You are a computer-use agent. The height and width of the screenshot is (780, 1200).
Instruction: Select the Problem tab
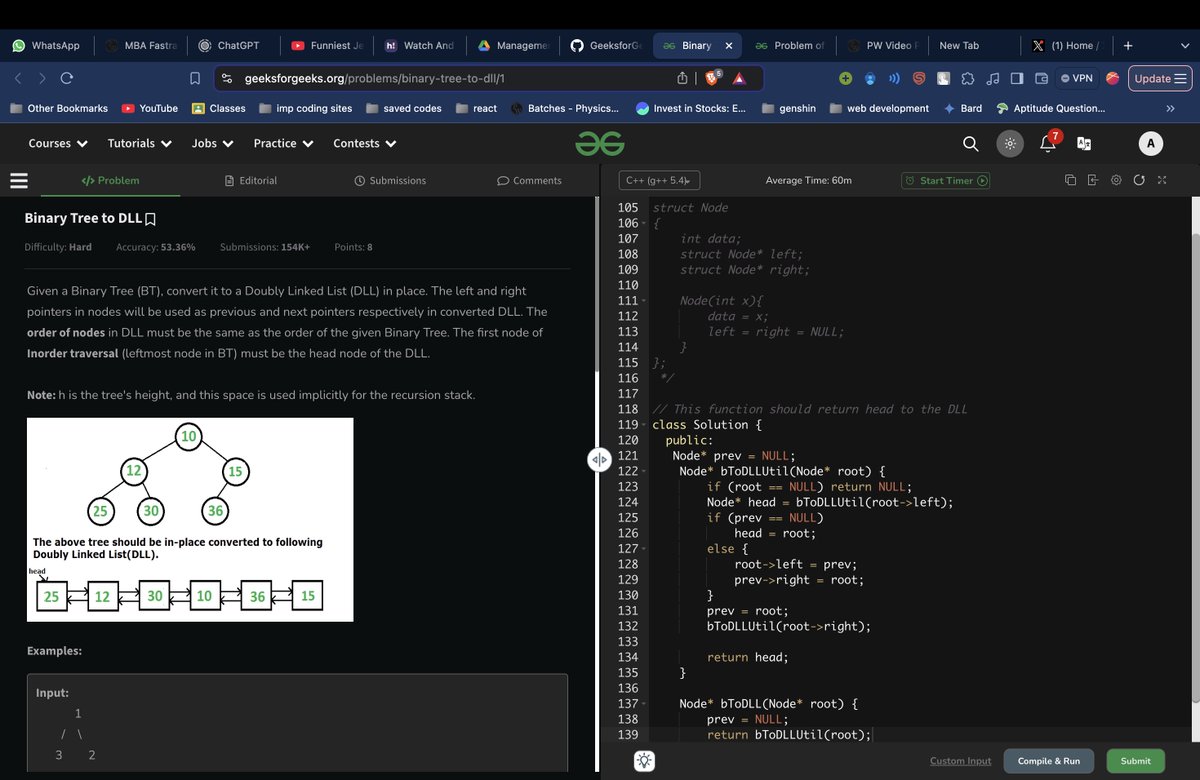click(x=110, y=180)
